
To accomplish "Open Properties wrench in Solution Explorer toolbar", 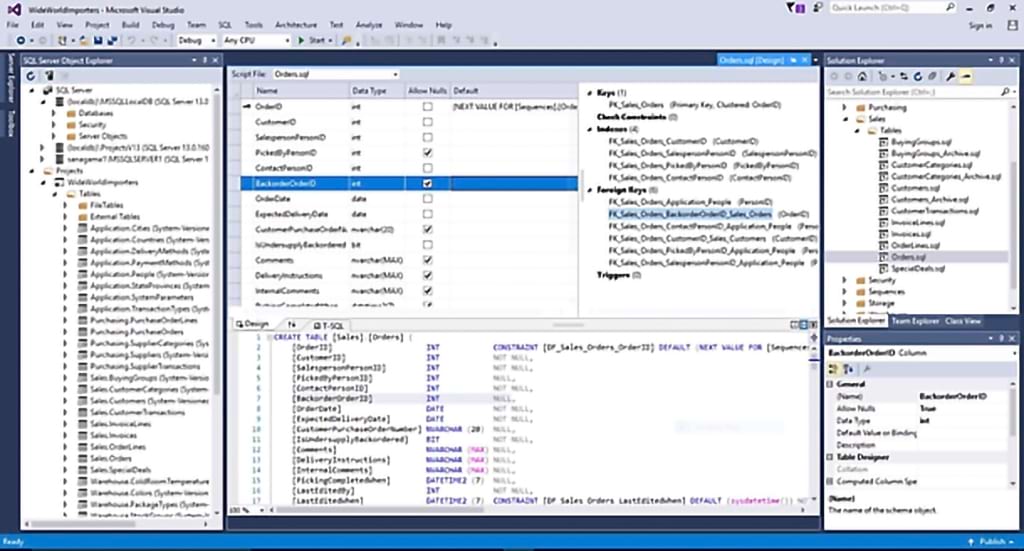I will click(951, 76).
